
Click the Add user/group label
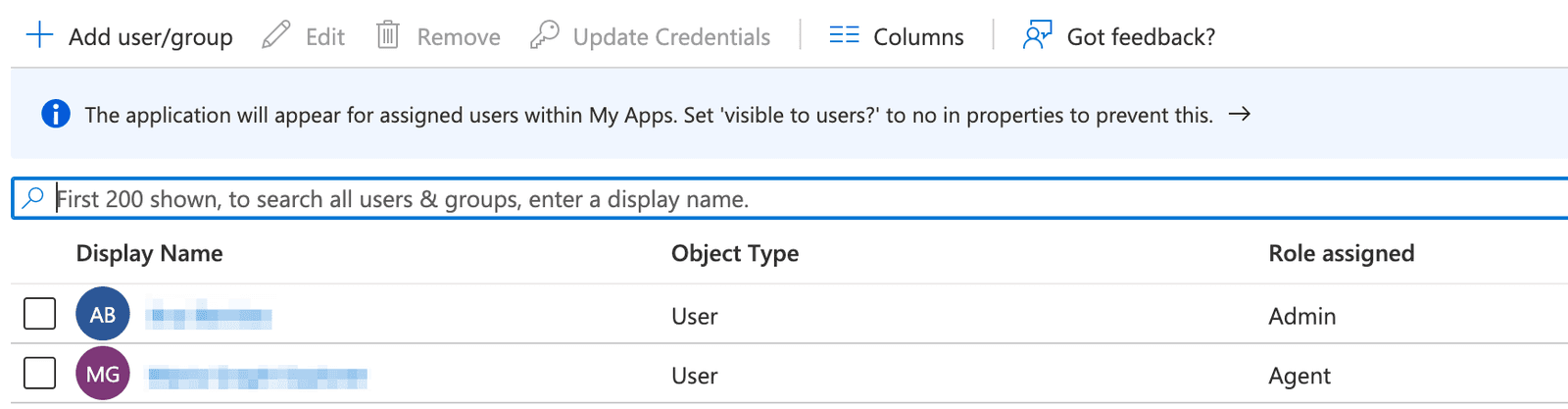point(150,37)
